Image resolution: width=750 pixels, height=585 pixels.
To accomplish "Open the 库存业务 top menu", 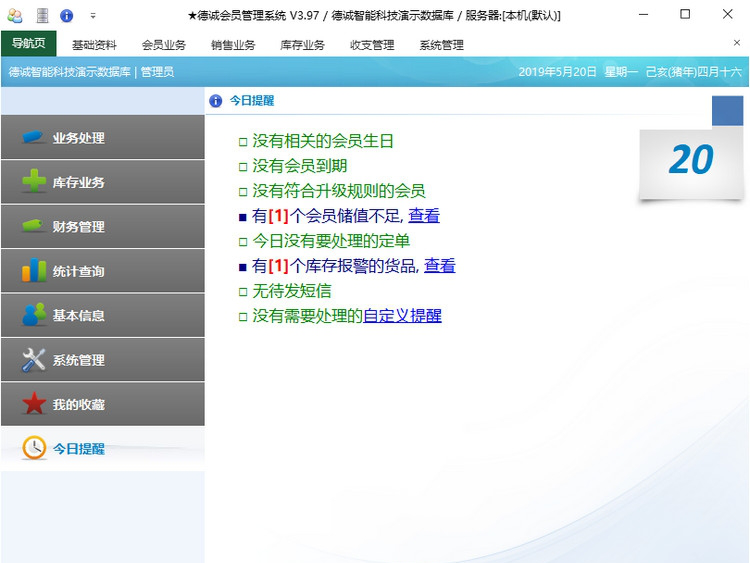I will (x=302, y=45).
